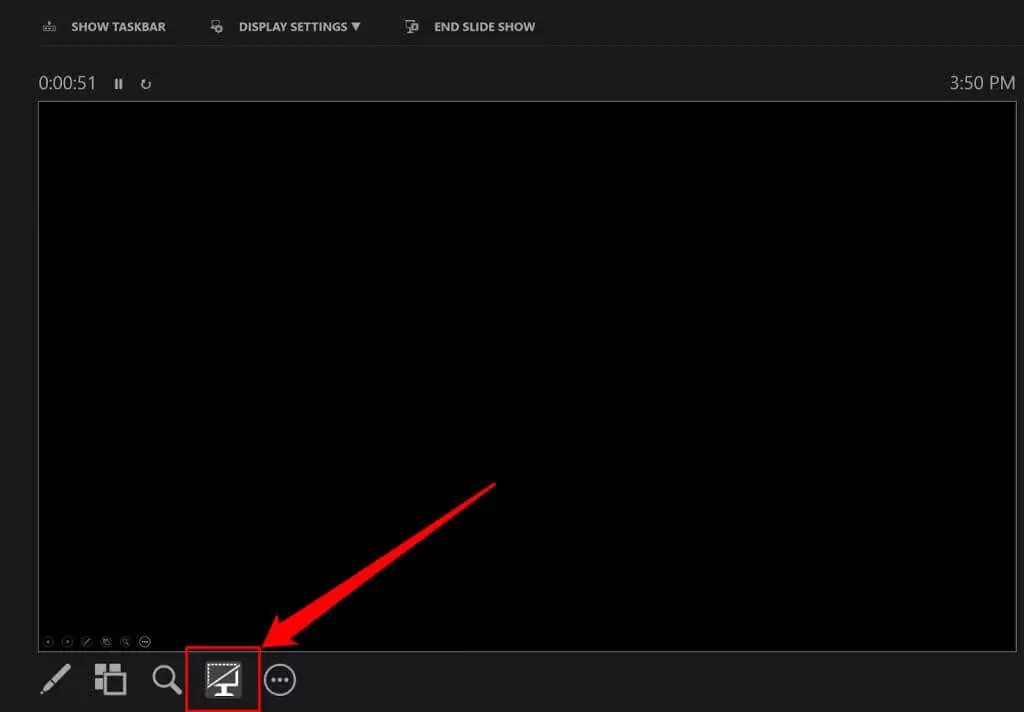Open small ellipsis menu inside slide preview

pos(145,642)
